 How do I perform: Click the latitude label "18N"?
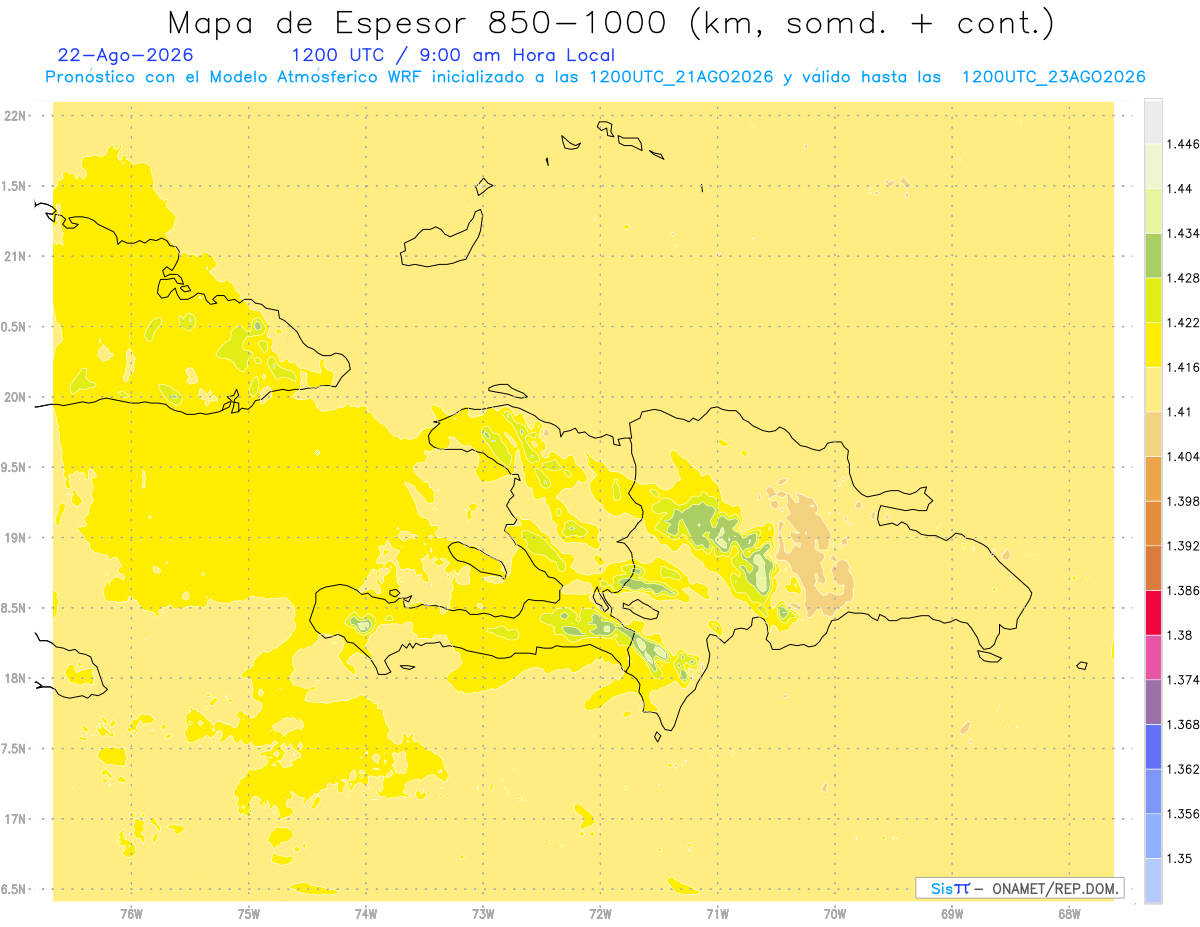coord(16,679)
